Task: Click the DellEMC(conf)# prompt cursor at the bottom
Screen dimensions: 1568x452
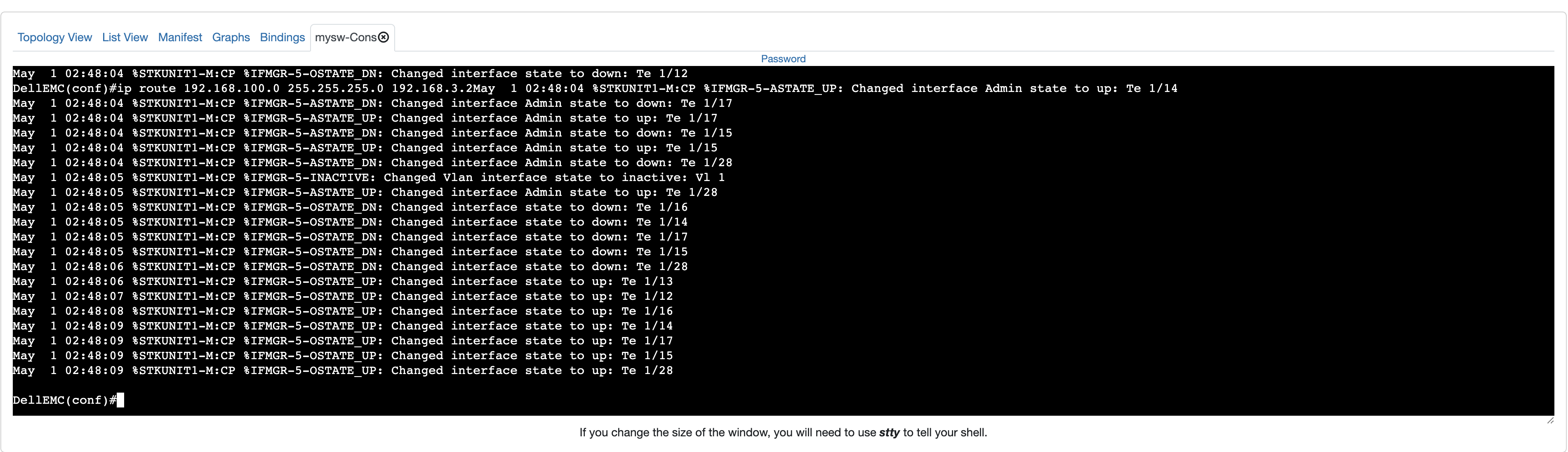Action: pos(120,400)
